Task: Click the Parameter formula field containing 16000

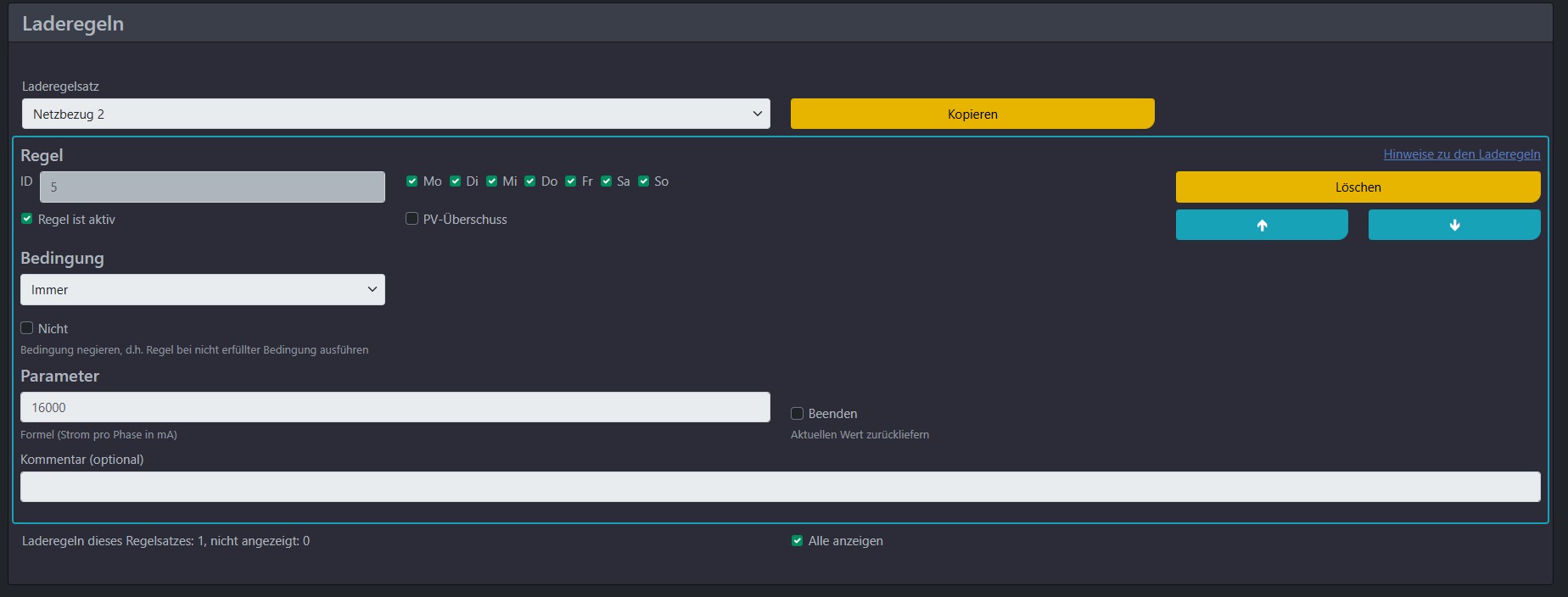Action: (395, 407)
